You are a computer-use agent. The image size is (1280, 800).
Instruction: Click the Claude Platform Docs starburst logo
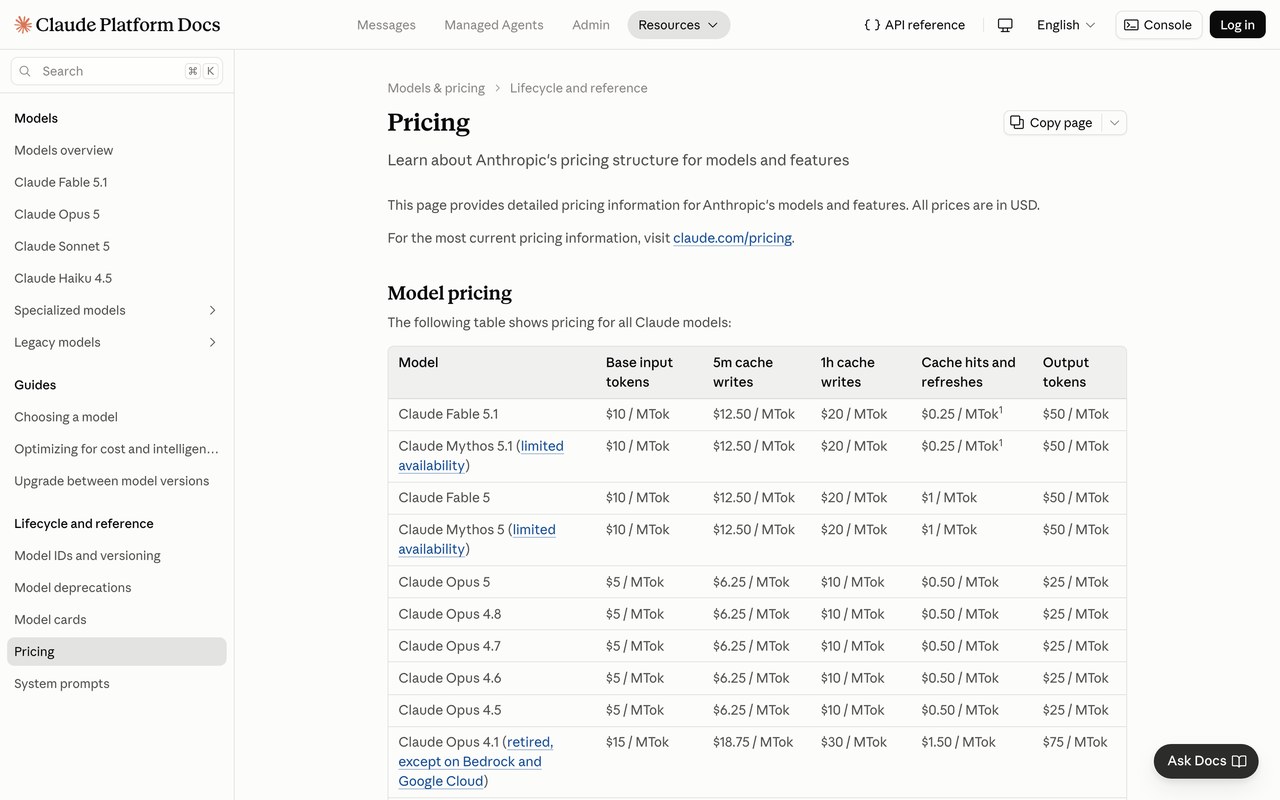pos(23,25)
